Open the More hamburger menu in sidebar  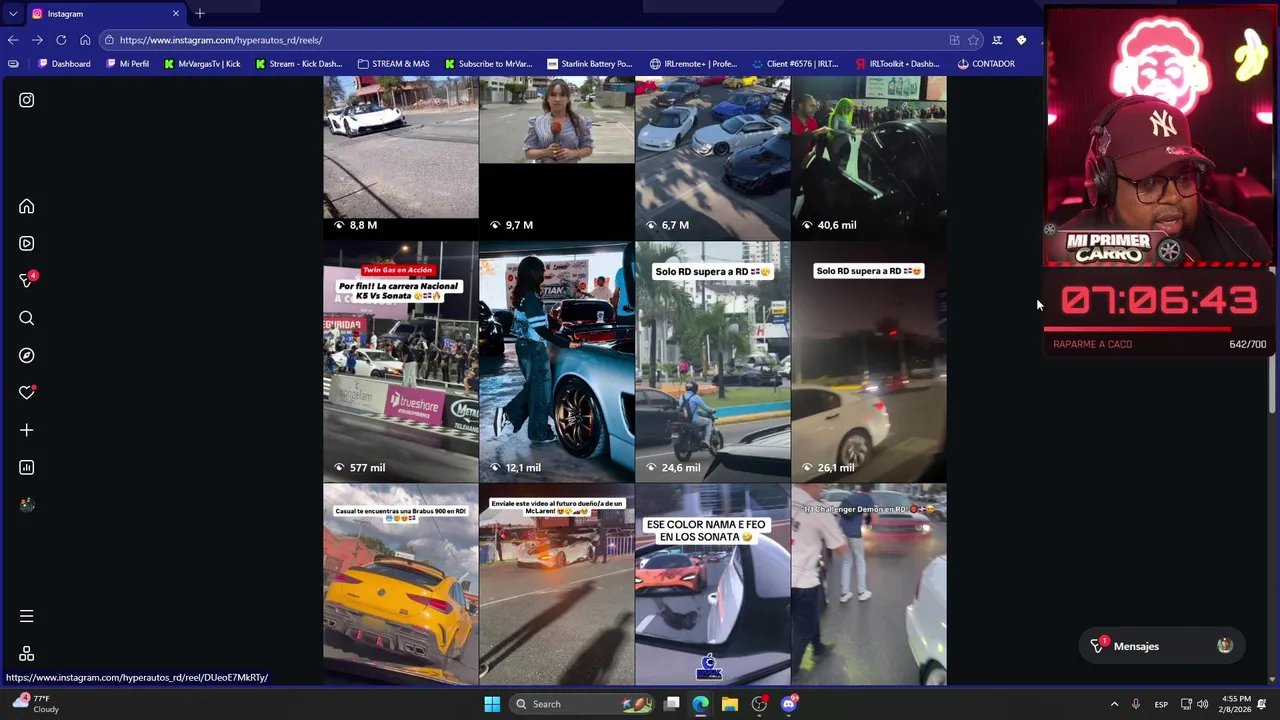(x=27, y=616)
